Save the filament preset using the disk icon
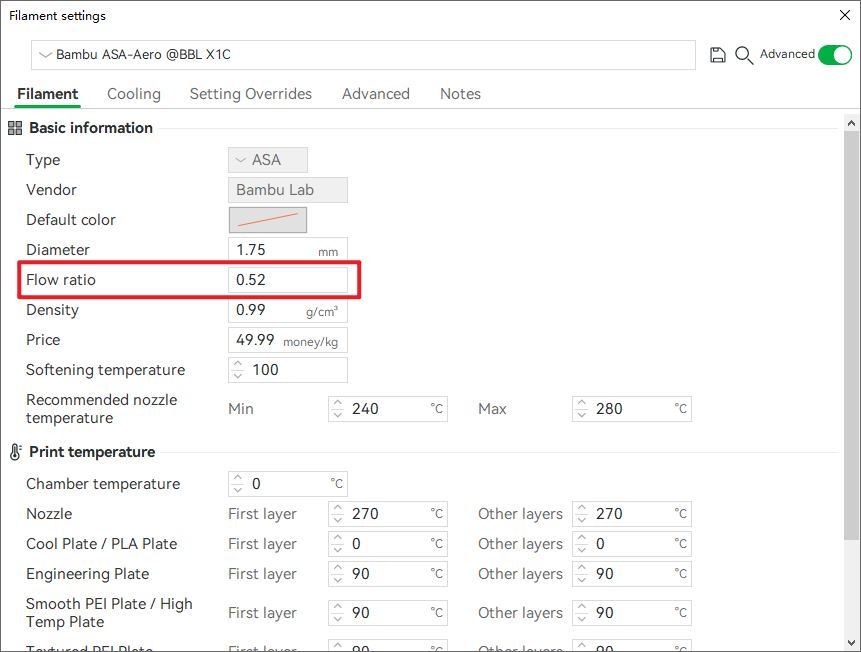This screenshot has width=861, height=652. click(717, 55)
